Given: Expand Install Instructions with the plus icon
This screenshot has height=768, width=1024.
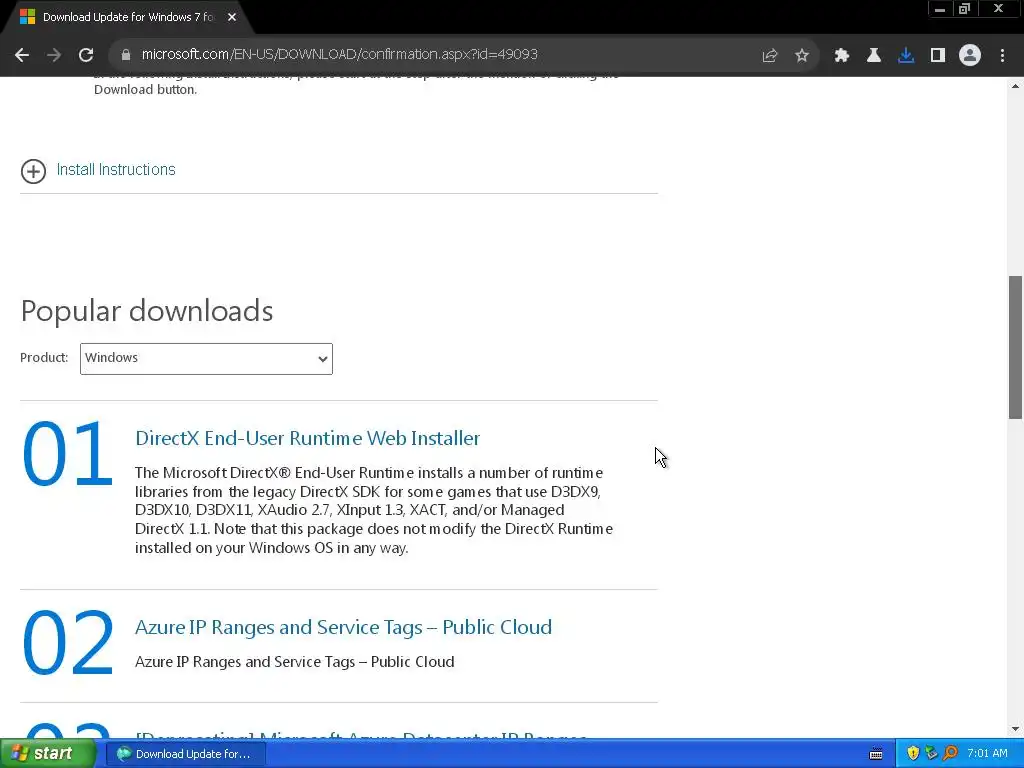Looking at the screenshot, I should (33, 171).
